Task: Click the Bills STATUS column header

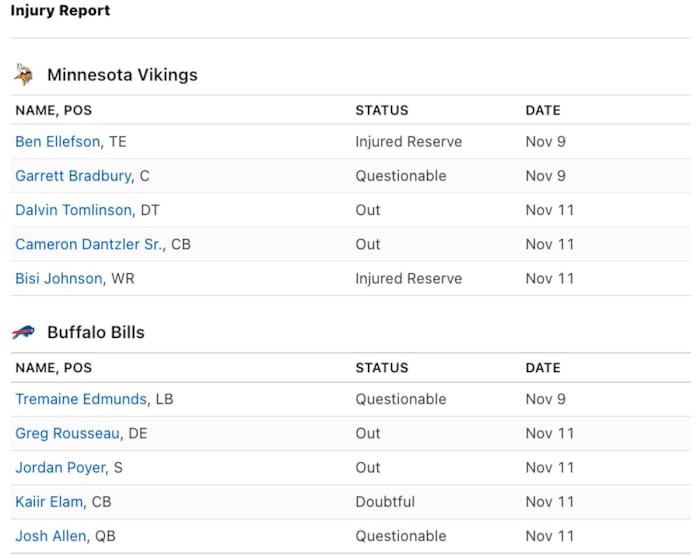Action: 382,368
